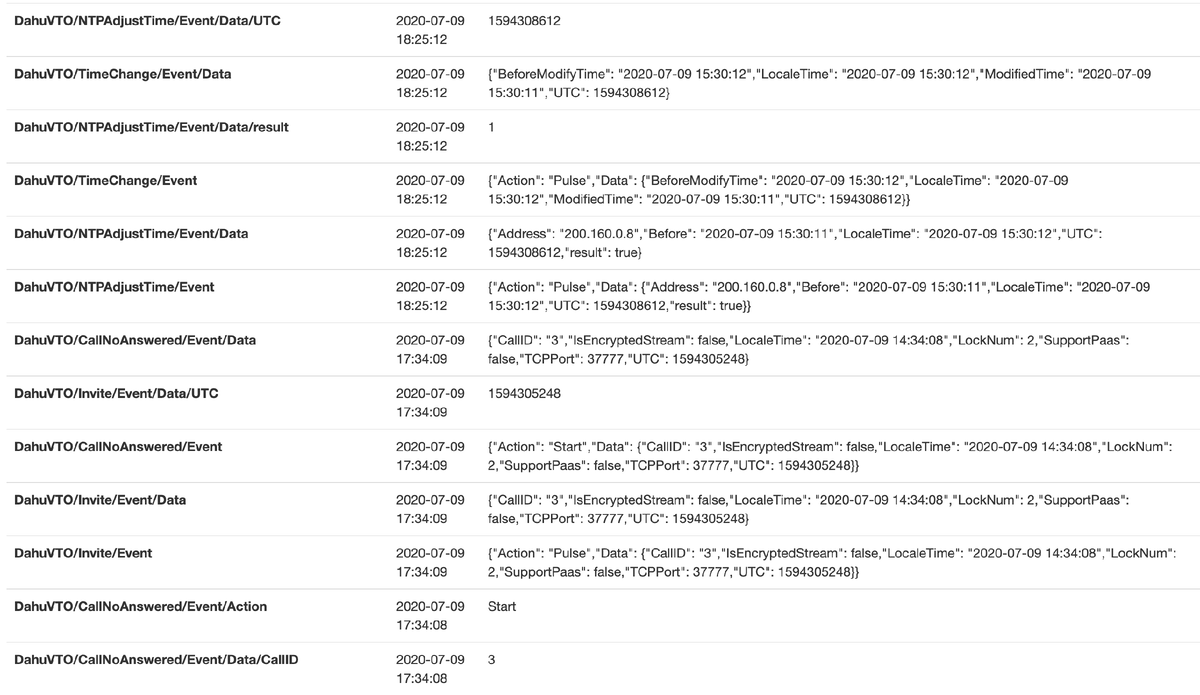Click the DahuVTO/CallNoAnswered/Event topic

(118, 447)
